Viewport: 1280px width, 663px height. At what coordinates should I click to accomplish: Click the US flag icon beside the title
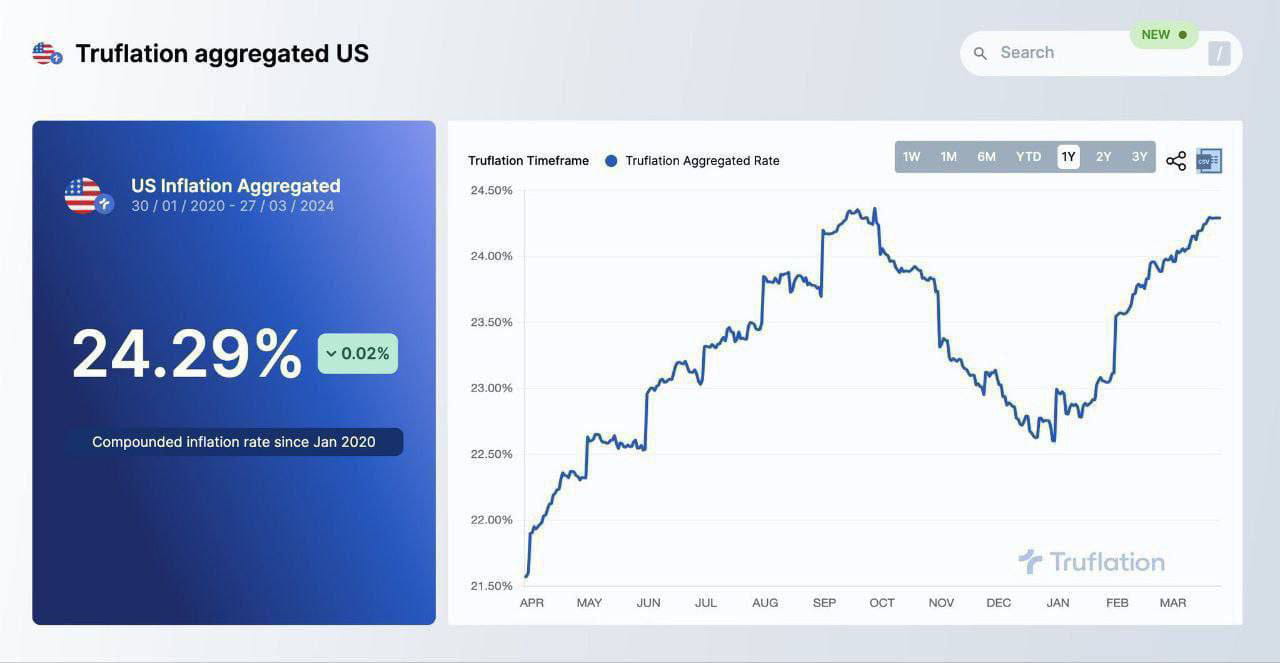coord(44,53)
